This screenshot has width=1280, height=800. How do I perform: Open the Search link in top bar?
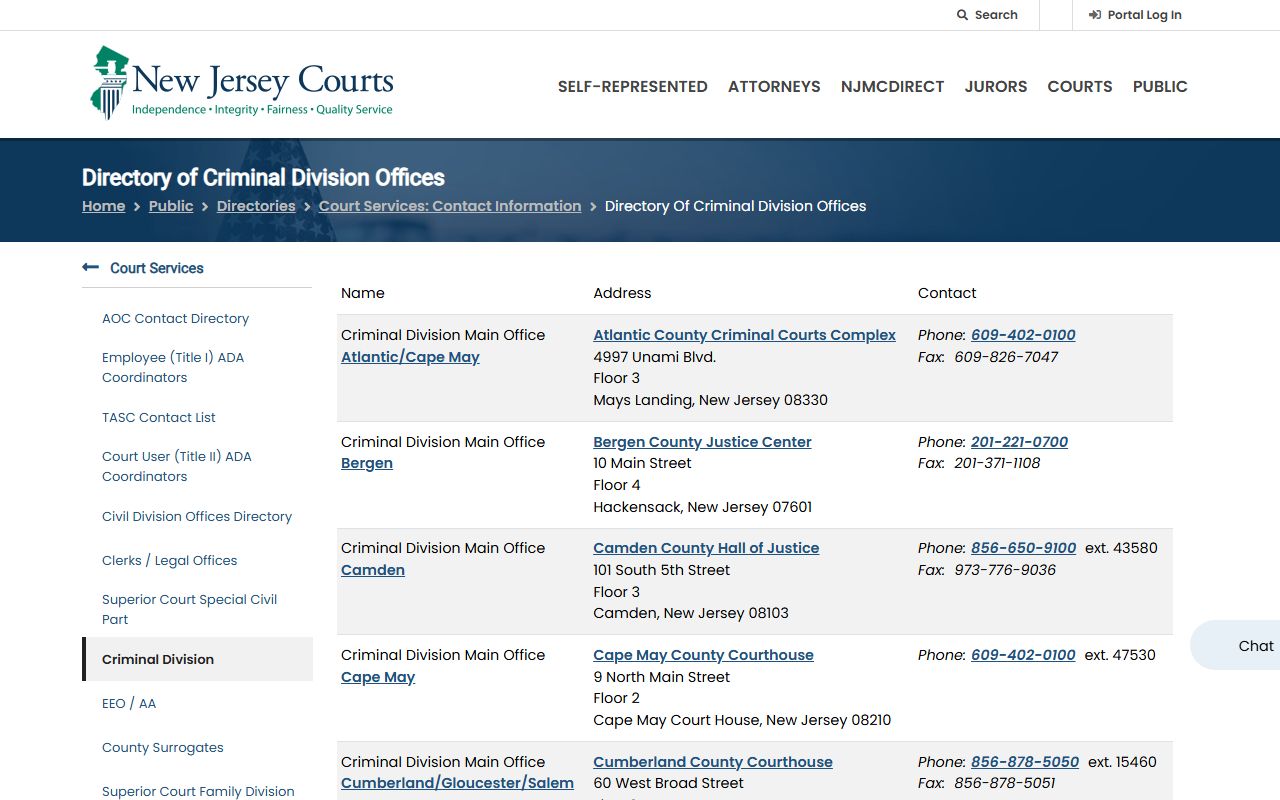tap(987, 15)
